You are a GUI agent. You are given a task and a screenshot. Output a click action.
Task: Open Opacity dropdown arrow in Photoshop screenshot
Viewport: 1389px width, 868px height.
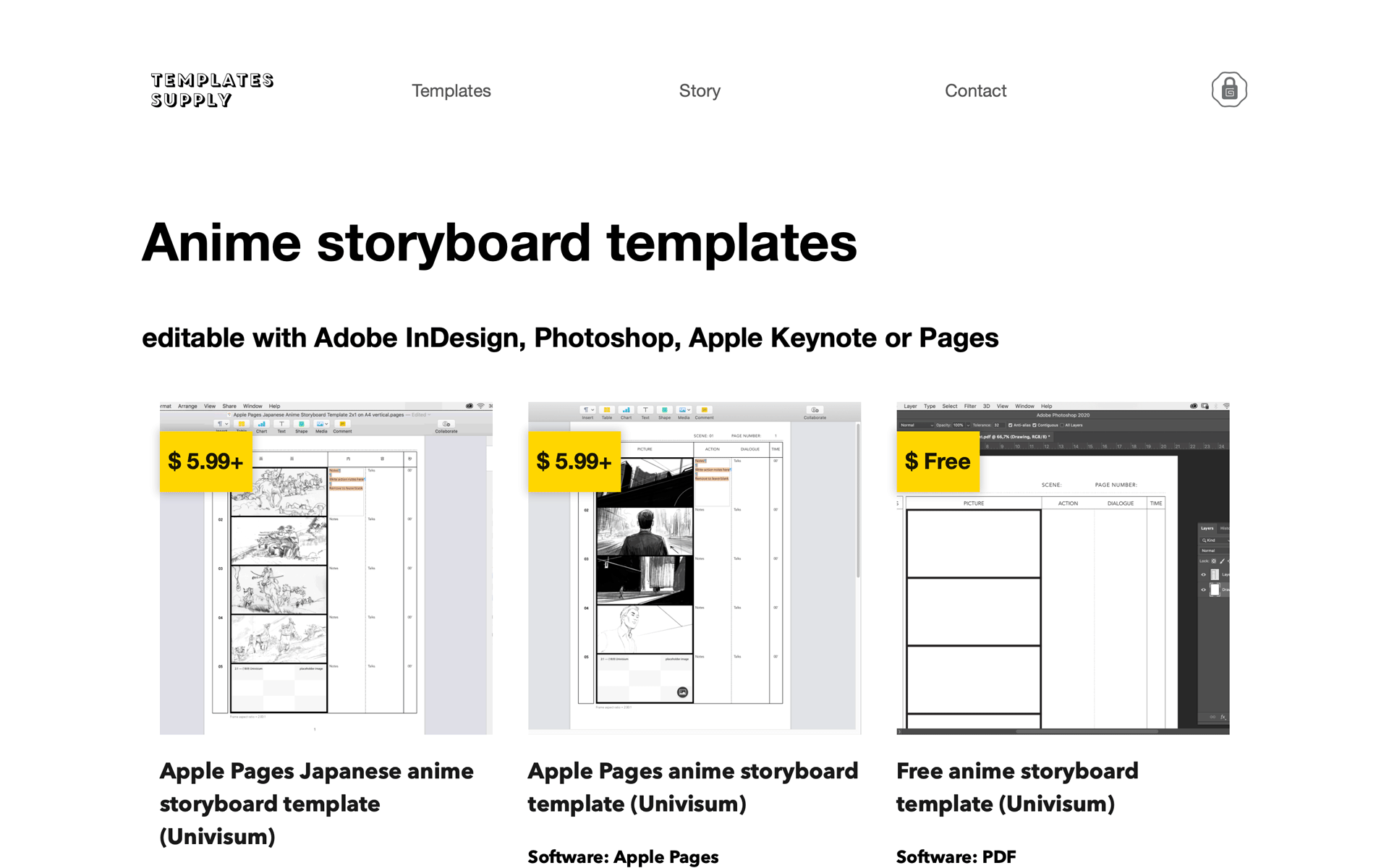click(x=968, y=425)
